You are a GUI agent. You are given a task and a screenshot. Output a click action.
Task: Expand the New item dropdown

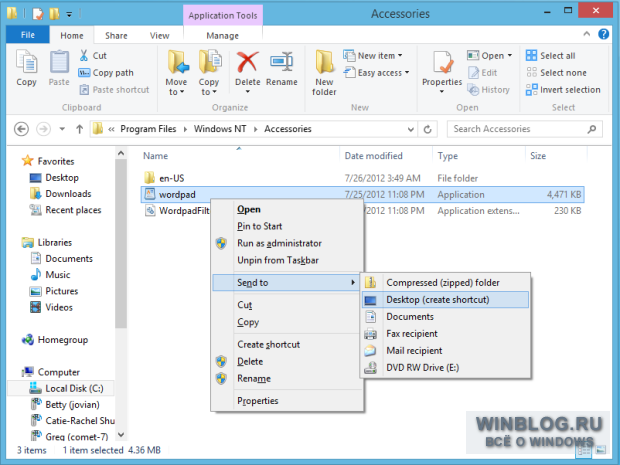[x=373, y=55]
